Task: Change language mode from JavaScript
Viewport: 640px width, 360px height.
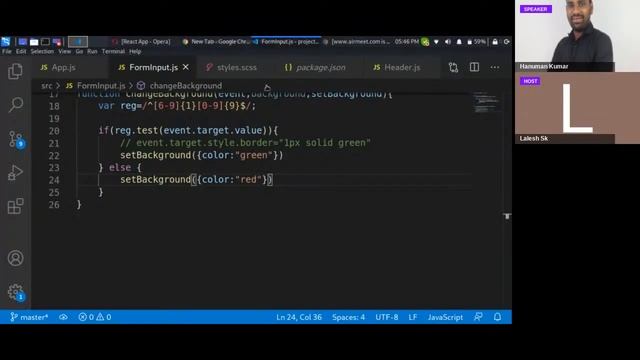Action: coord(445,317)
